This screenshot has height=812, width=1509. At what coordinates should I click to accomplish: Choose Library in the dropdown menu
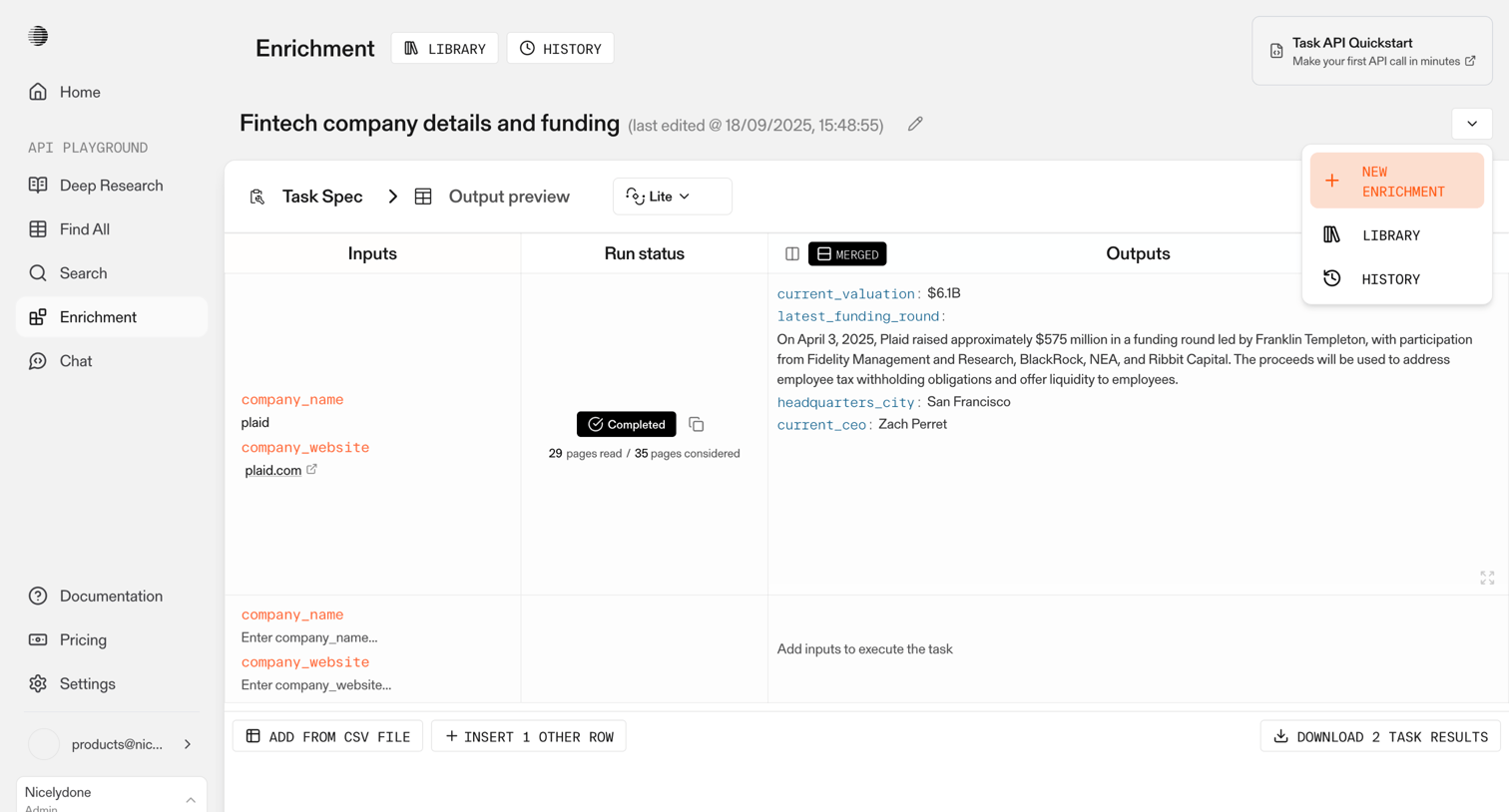(x=1397, y=235)
